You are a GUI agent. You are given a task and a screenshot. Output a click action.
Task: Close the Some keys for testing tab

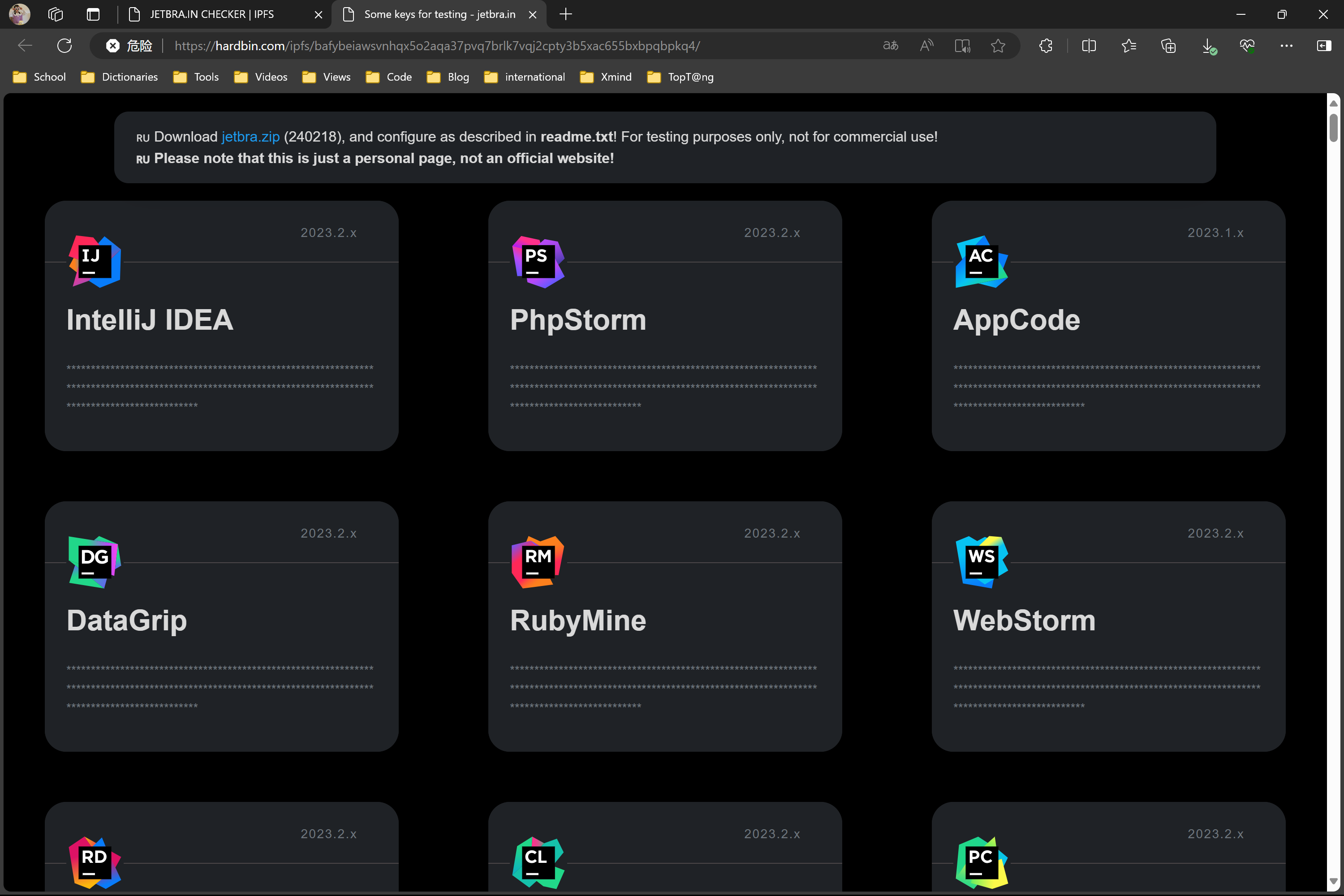(533, 15)
